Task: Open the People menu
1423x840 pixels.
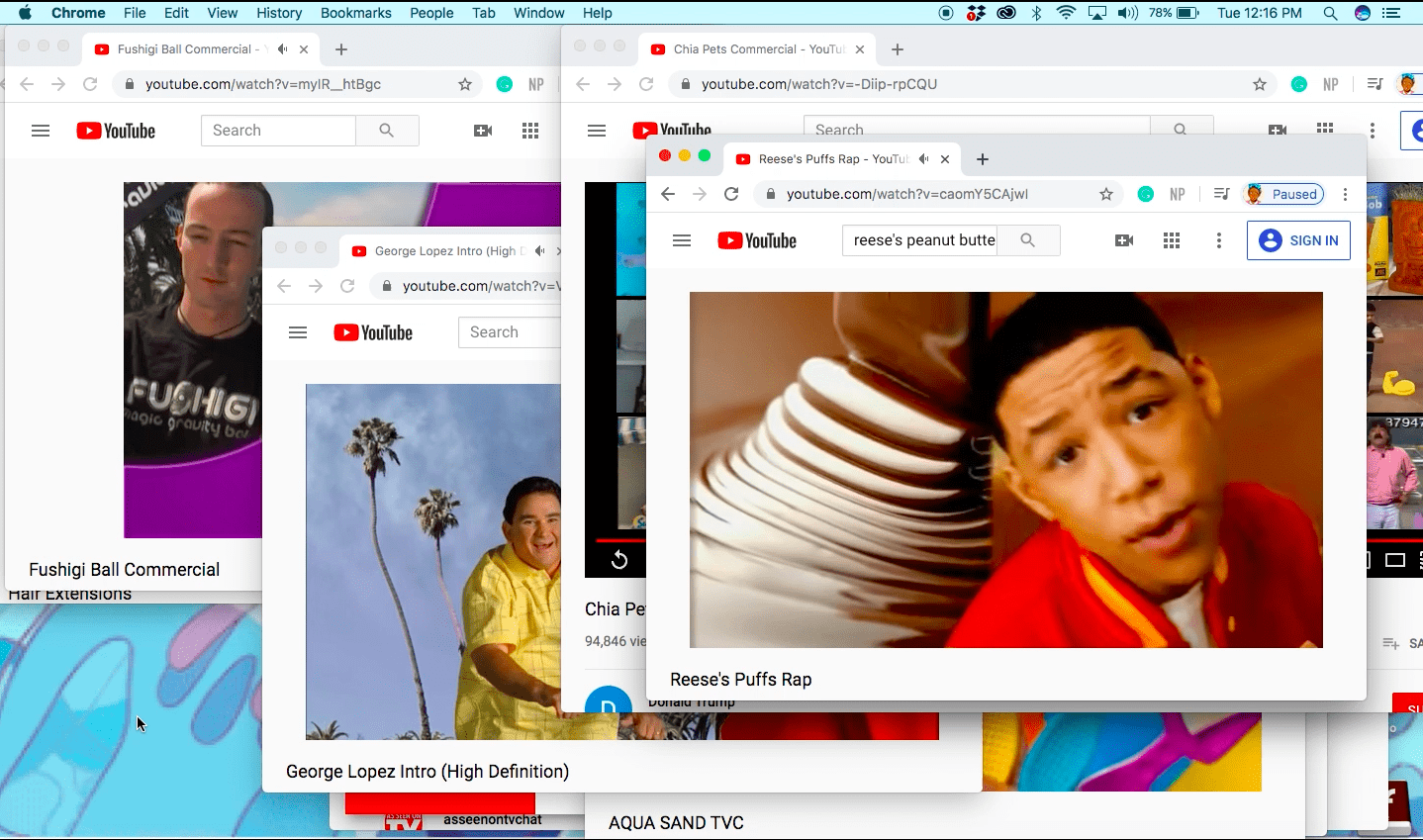Action: click(431, 13)
